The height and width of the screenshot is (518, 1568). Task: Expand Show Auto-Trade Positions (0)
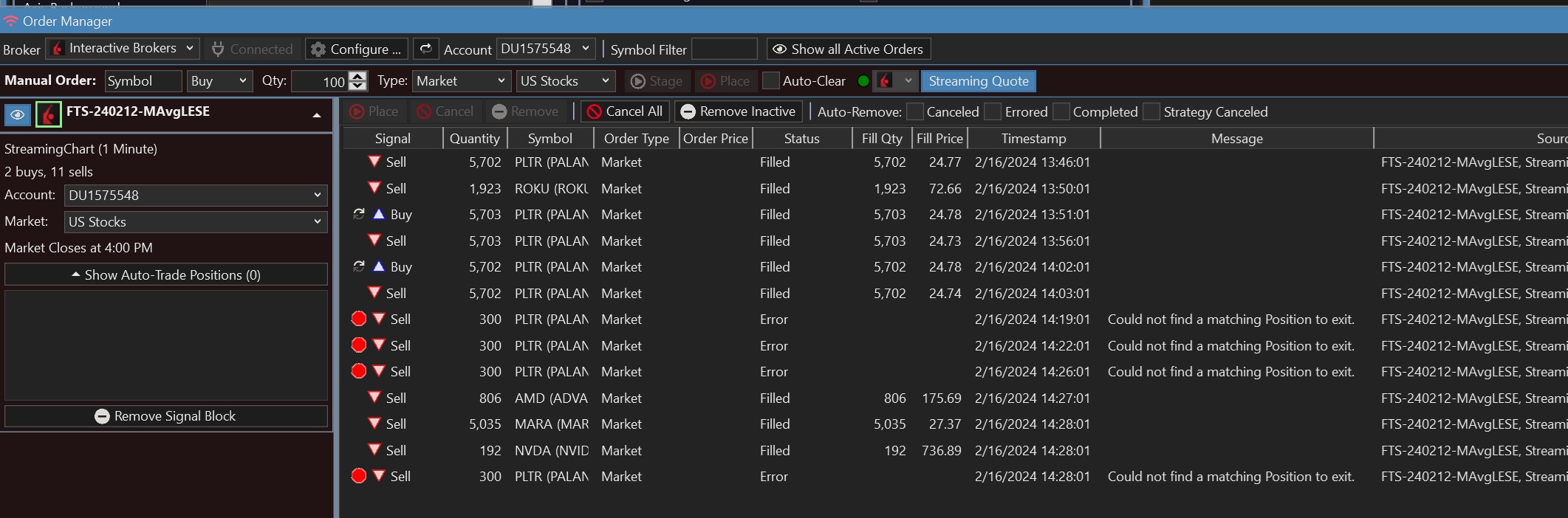click(166, 274)
